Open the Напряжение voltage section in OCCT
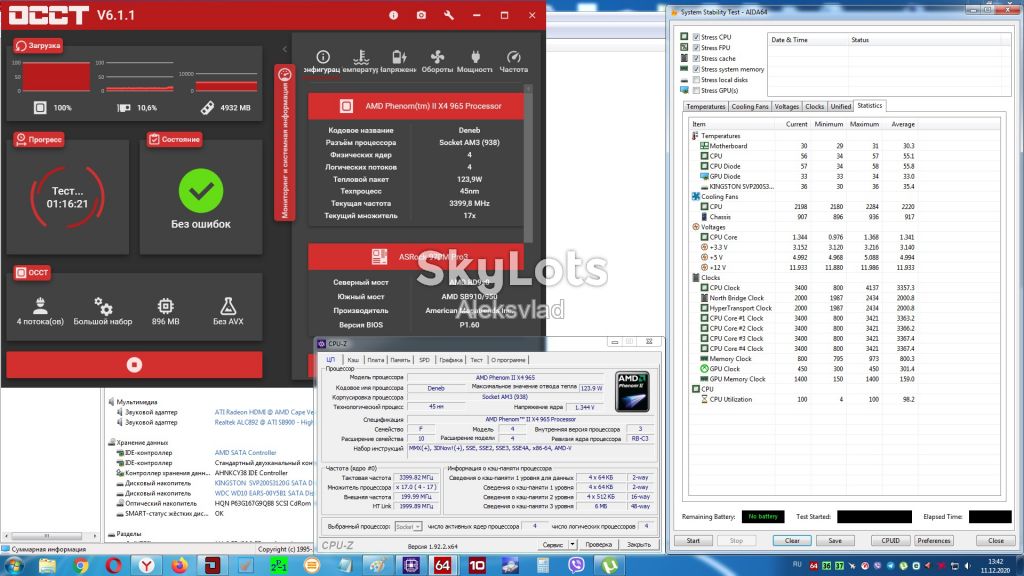The height and width of the screenshot is (576, 1024). pos(398,61)
